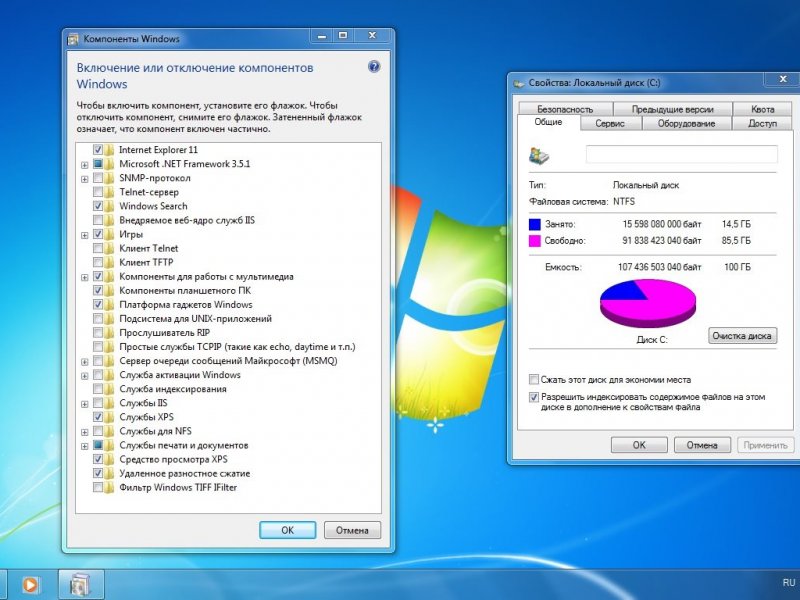Click the Windows Components title bar icon

[73, 39]
